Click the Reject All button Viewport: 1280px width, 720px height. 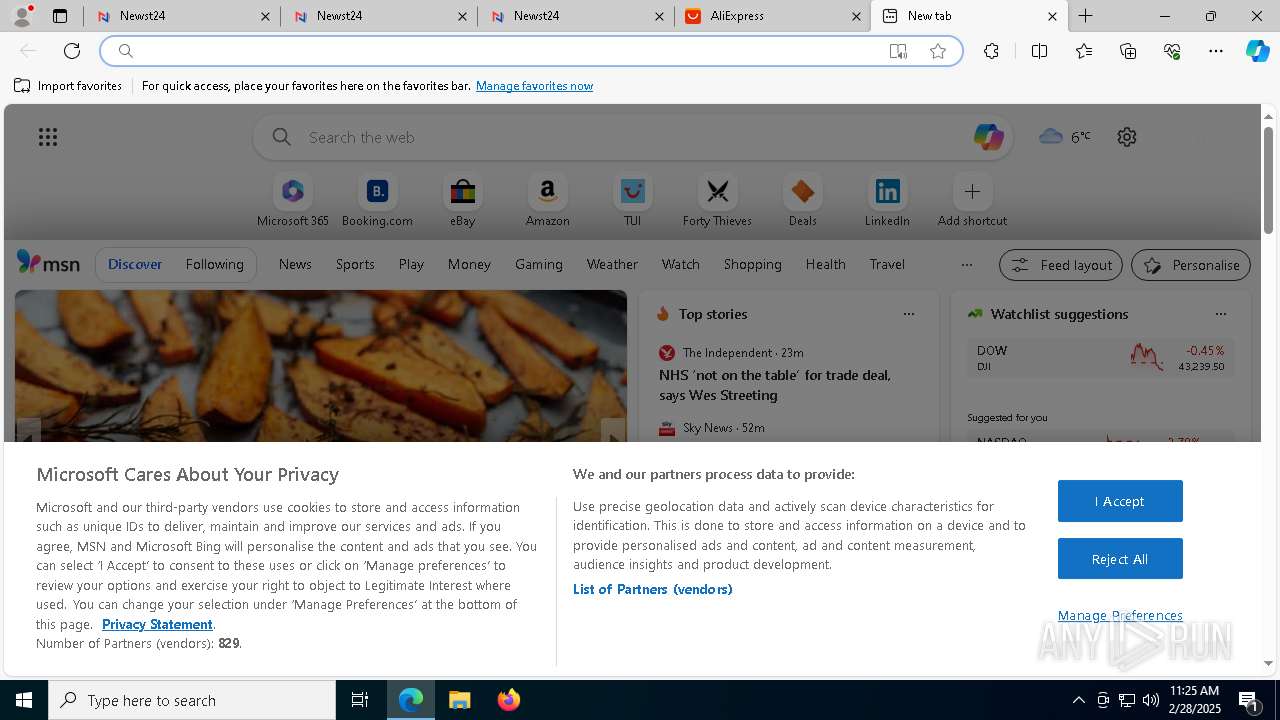1120,559
